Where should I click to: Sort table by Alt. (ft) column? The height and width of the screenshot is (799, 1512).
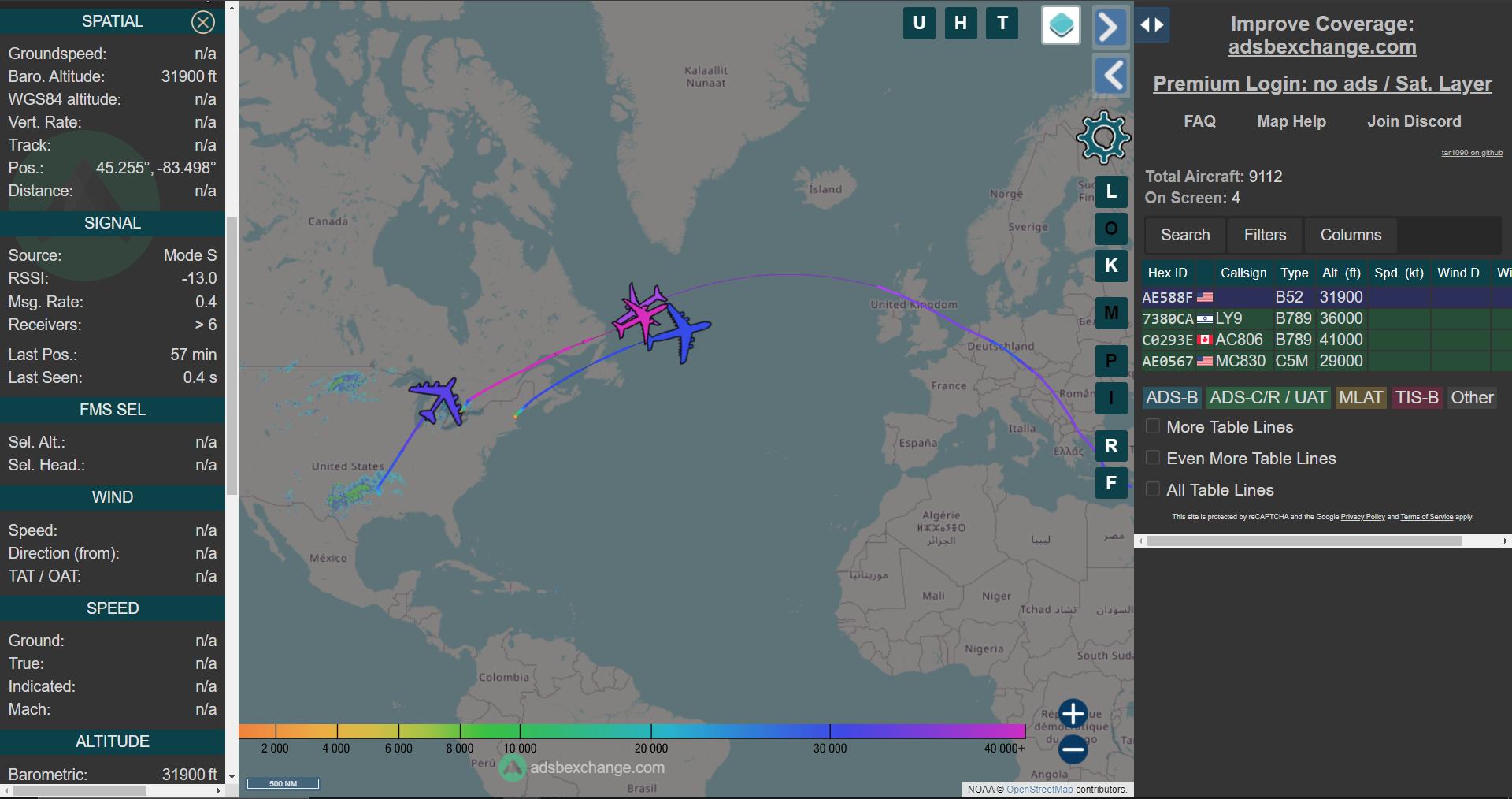pos(1342,273)
